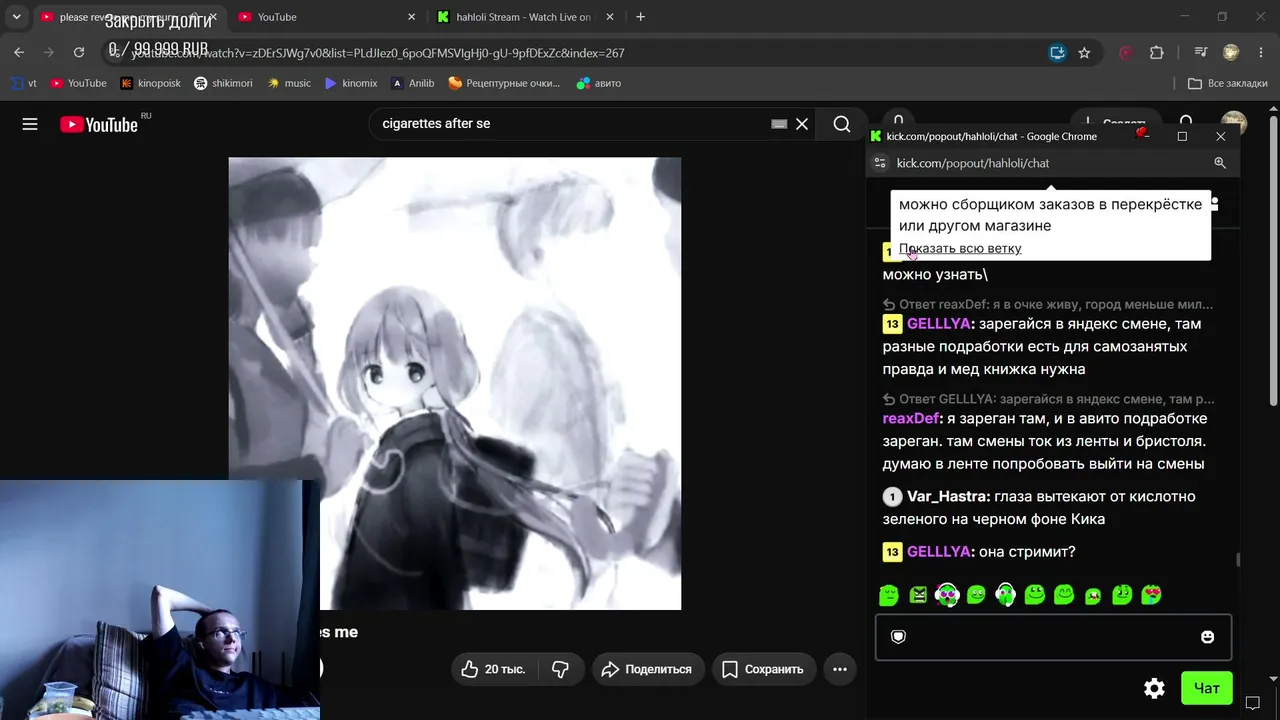
Task: Open the Extensions puzzle menu
Action: pyautogui.click(x=1157, y=53)
